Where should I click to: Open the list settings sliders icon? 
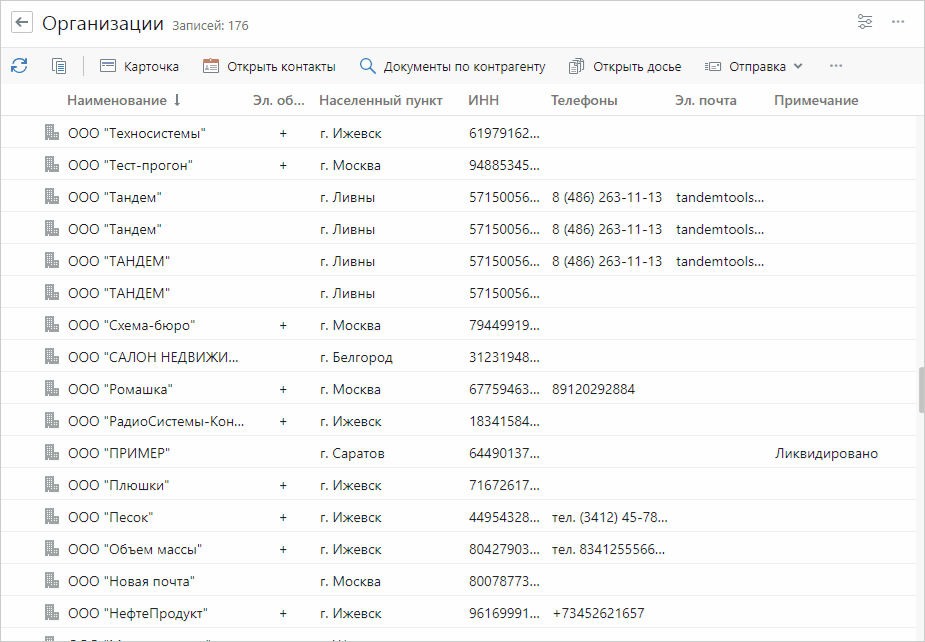[x=865, y=22]
